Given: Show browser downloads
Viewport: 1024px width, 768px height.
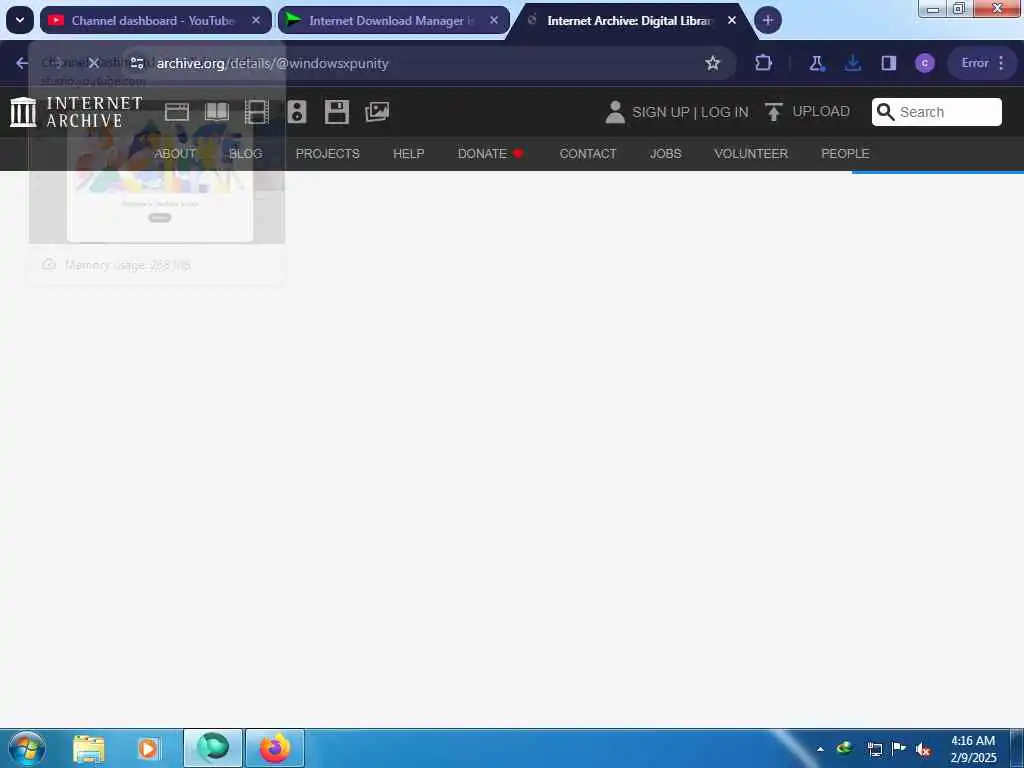Looking at the screenshot, I should pyautogui.click(x=853, y=63).
